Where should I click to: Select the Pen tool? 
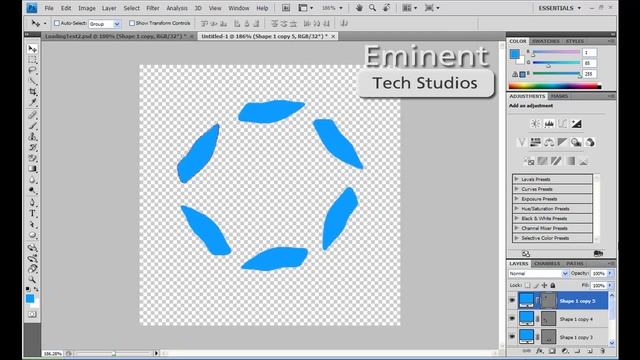[32, 202]
